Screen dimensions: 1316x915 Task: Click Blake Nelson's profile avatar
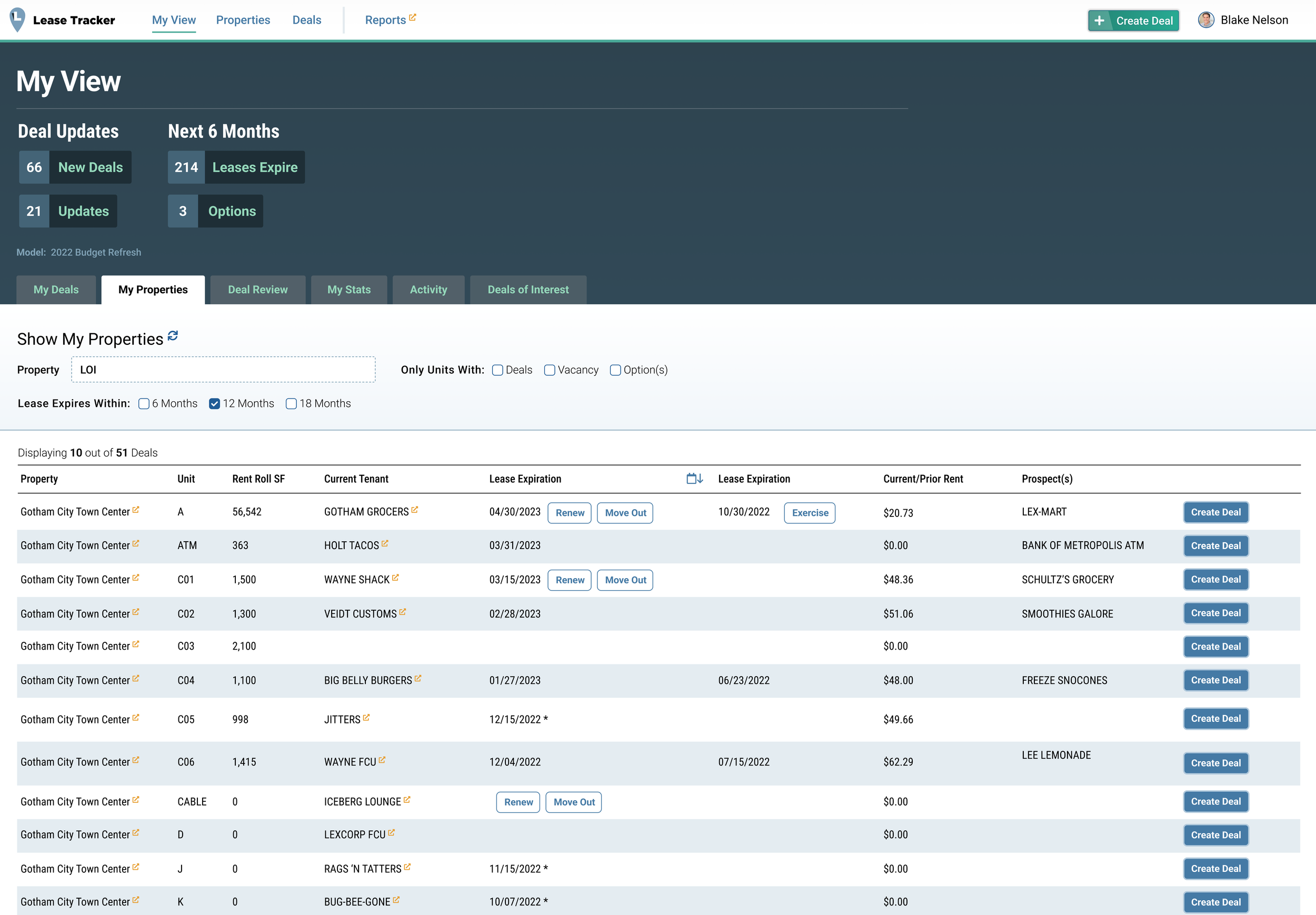(x=1205, y=20)
